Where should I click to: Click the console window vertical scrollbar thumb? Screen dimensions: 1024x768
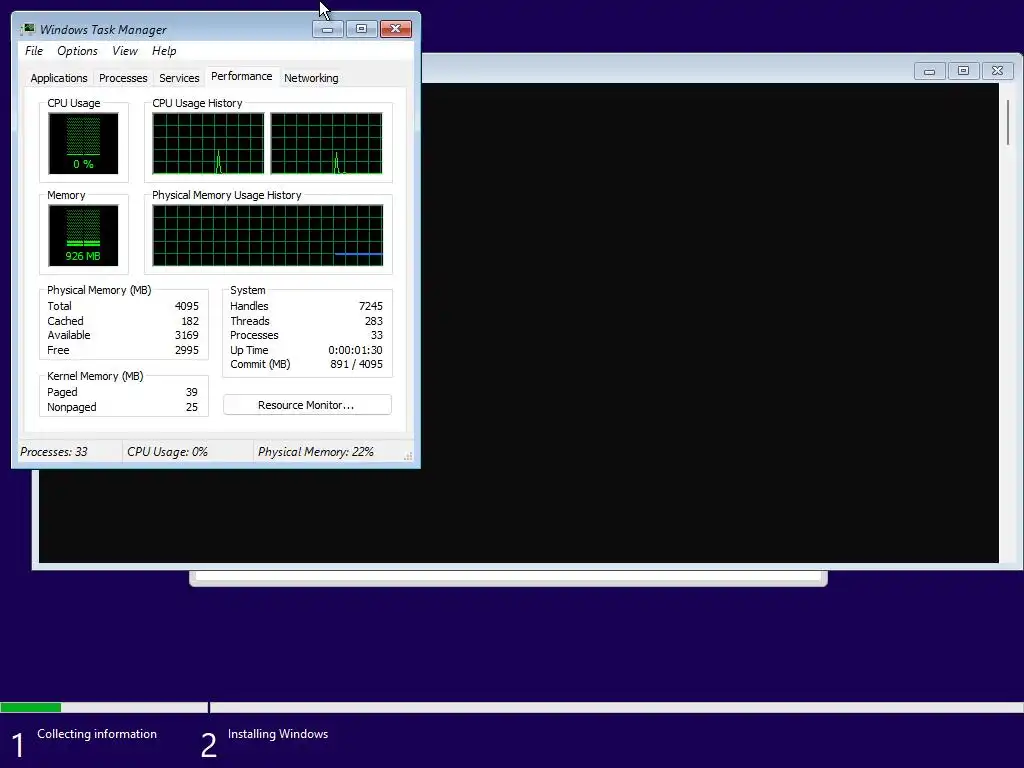click(x=1008, y=122)
